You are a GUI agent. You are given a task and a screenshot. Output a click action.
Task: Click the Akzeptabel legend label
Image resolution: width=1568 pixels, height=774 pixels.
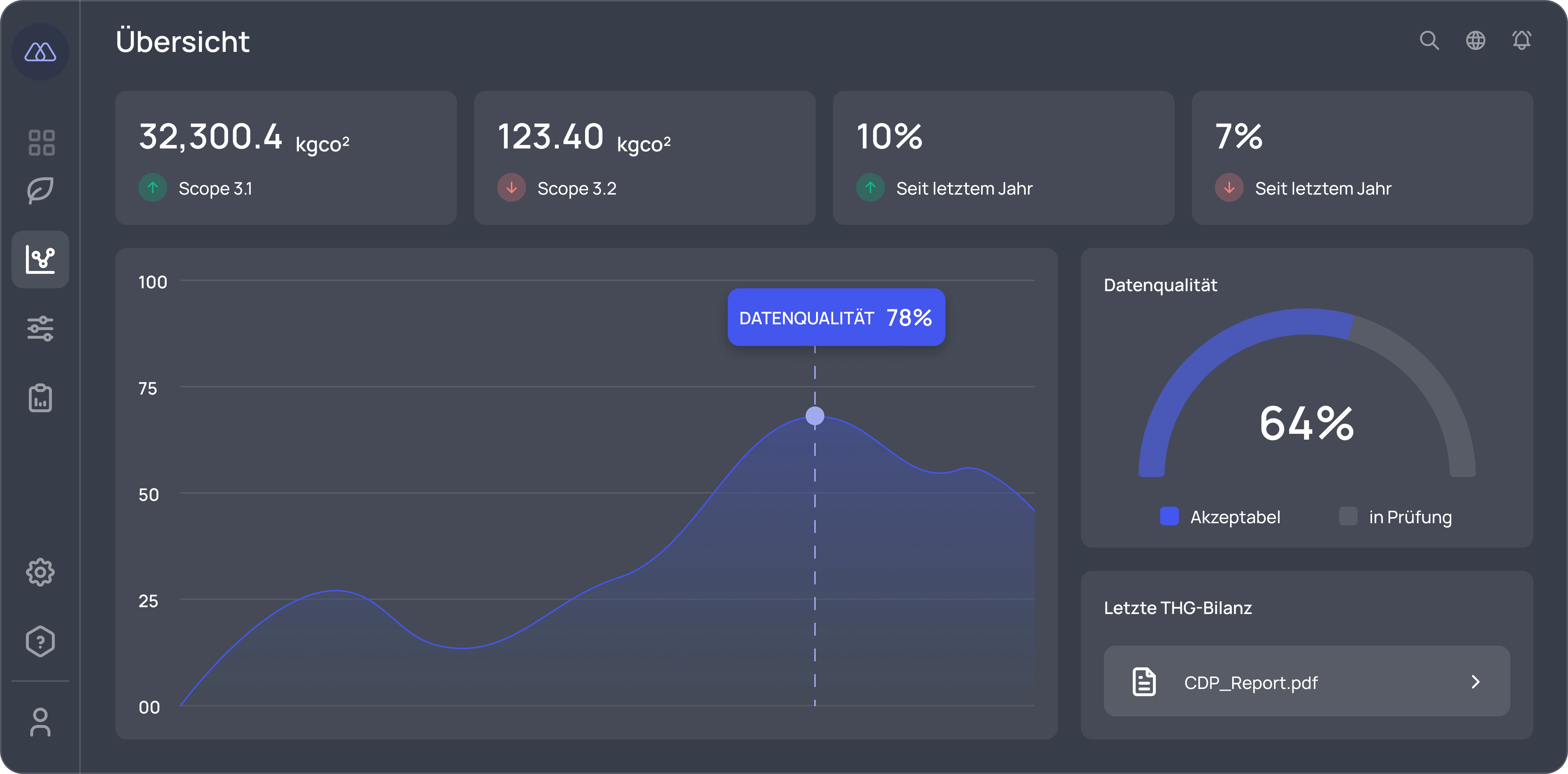(x=1235, y=517)
